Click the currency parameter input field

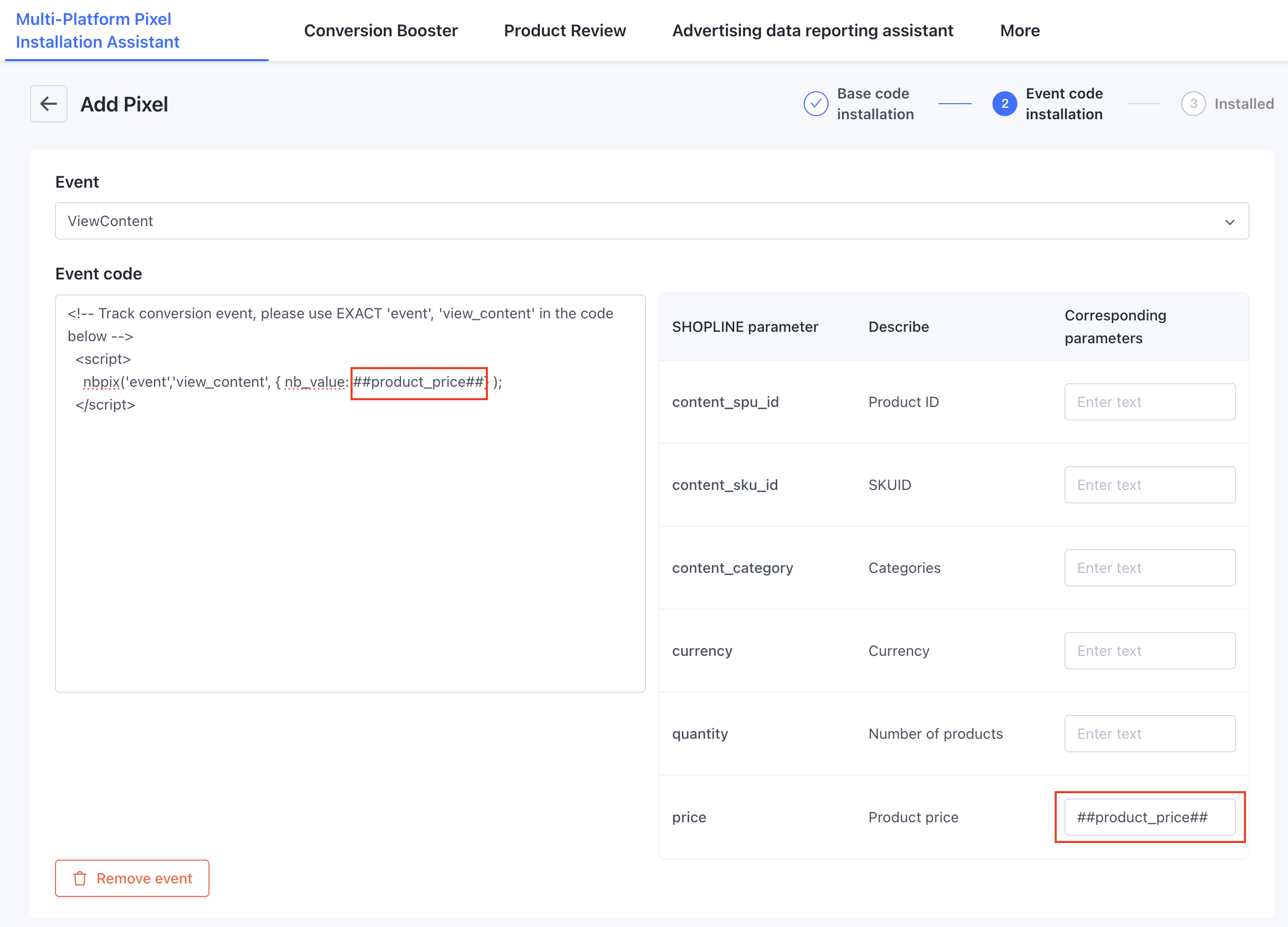(1150, 651)
